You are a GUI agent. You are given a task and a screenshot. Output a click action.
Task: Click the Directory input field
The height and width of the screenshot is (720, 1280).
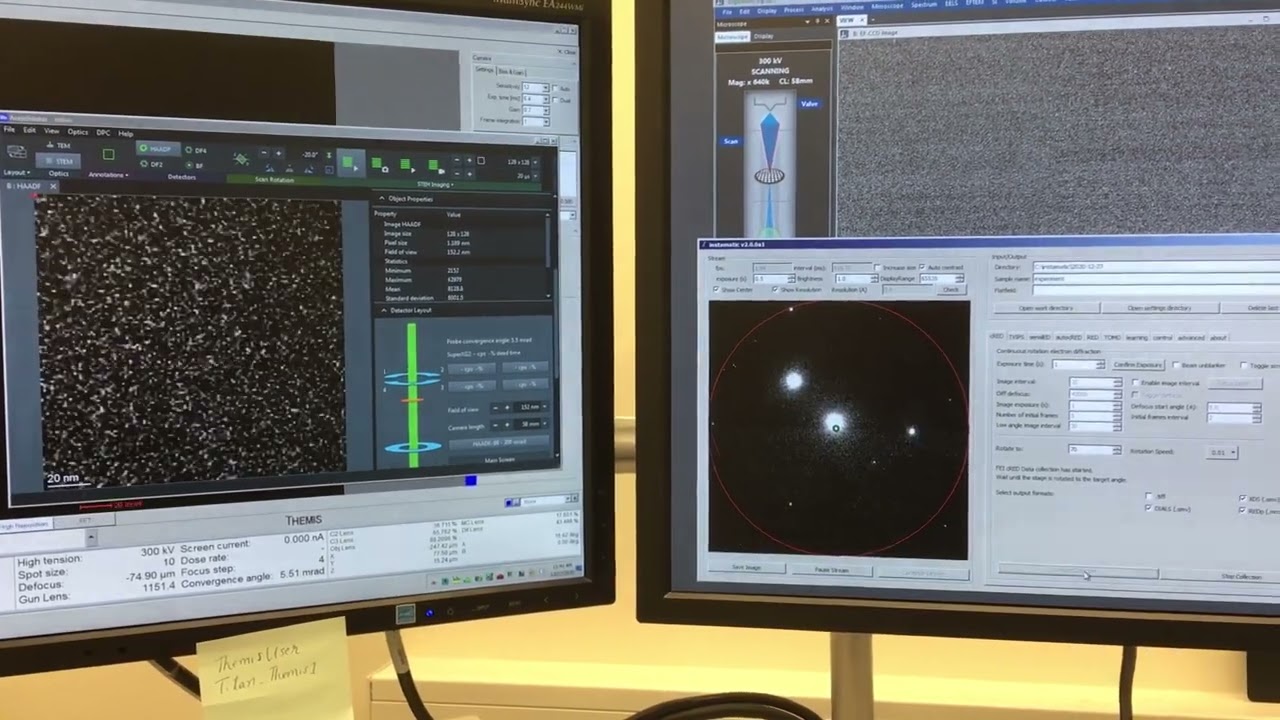1155,267
